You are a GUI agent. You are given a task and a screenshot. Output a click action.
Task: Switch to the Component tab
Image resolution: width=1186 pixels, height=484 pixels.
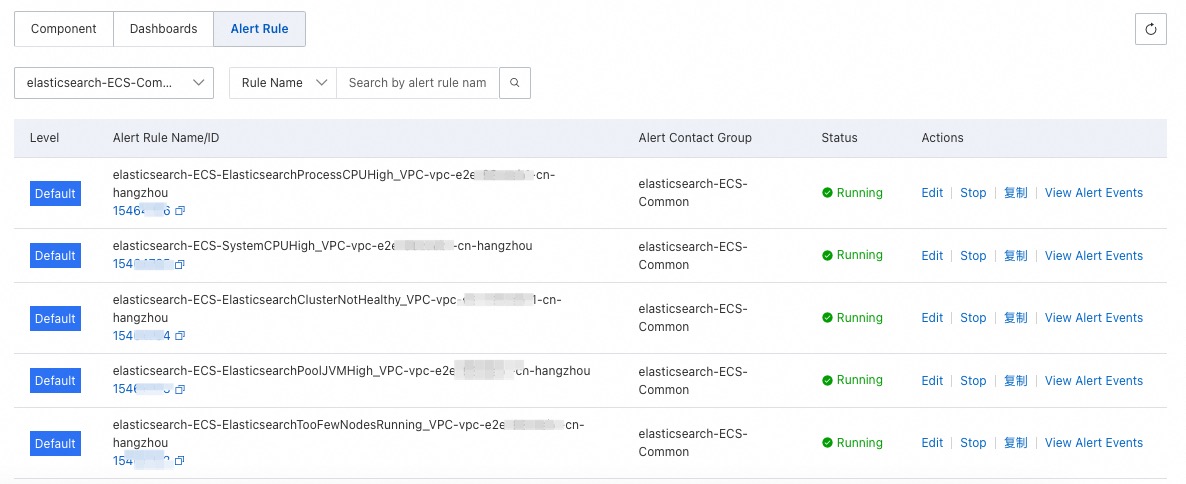coord(64,29)
